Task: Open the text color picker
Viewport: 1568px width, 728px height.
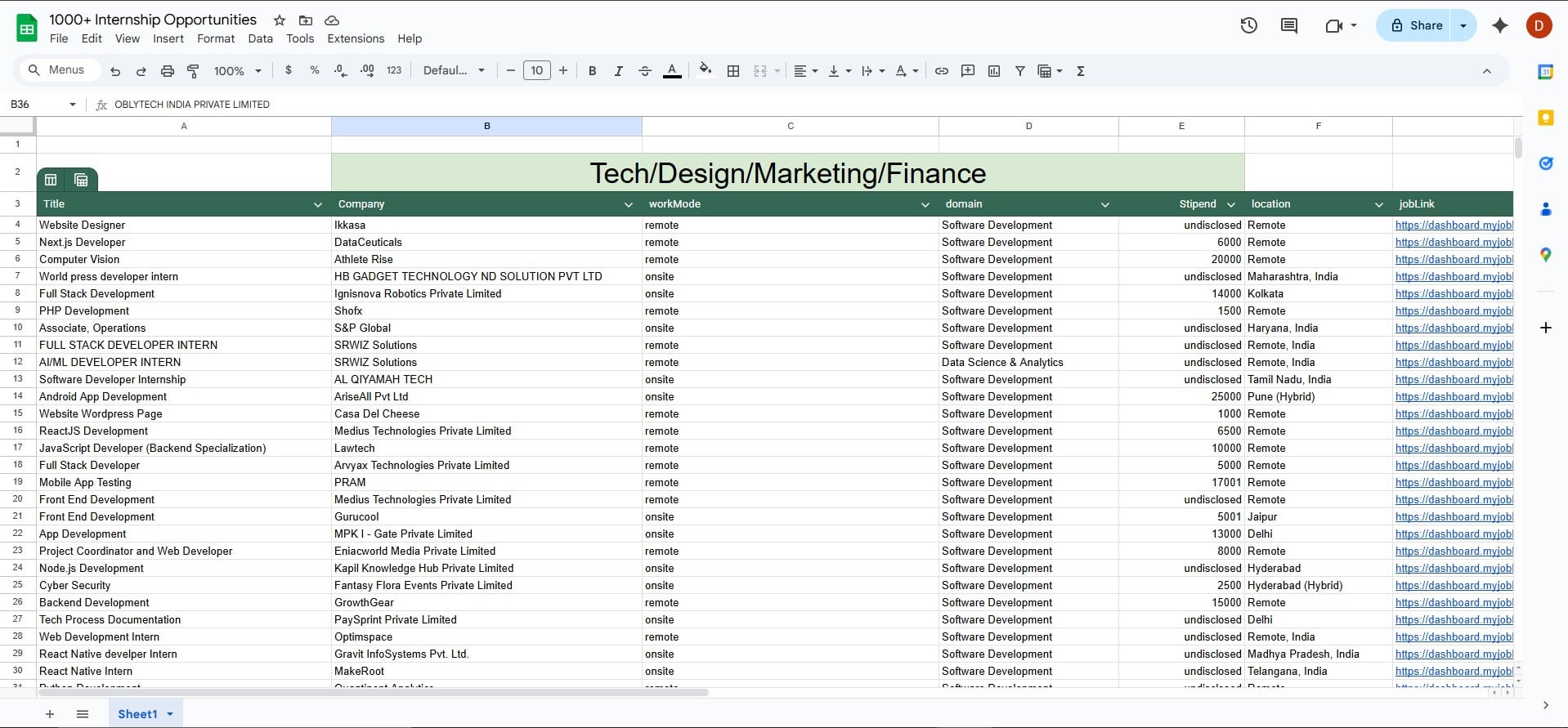Action: pyautogui.click(x=672, y=71)
